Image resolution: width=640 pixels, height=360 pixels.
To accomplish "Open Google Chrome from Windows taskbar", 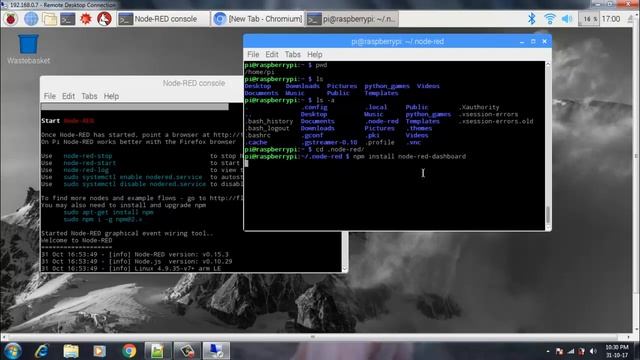I will (x=129, y=351).
